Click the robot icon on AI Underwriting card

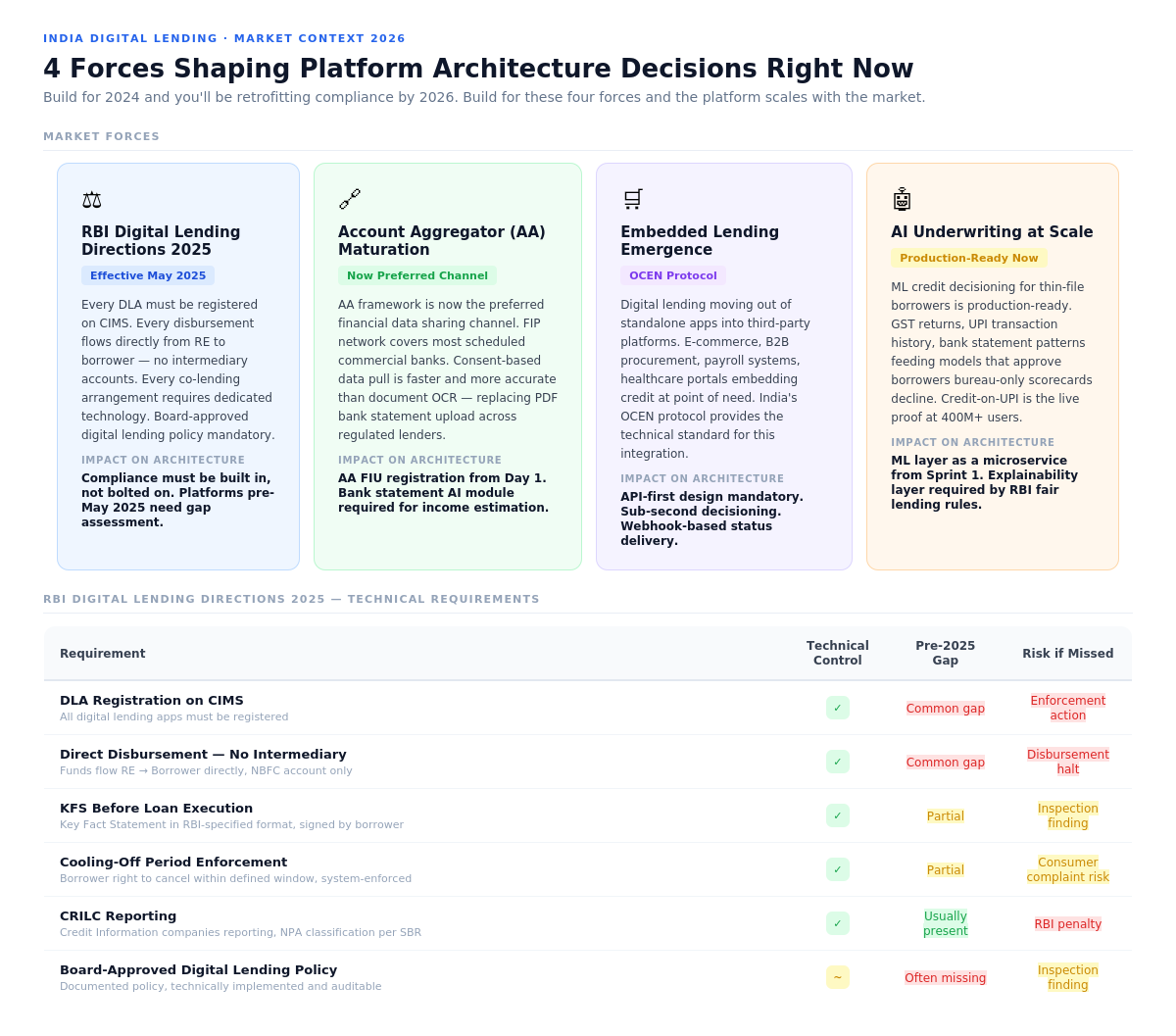point(902,200)
